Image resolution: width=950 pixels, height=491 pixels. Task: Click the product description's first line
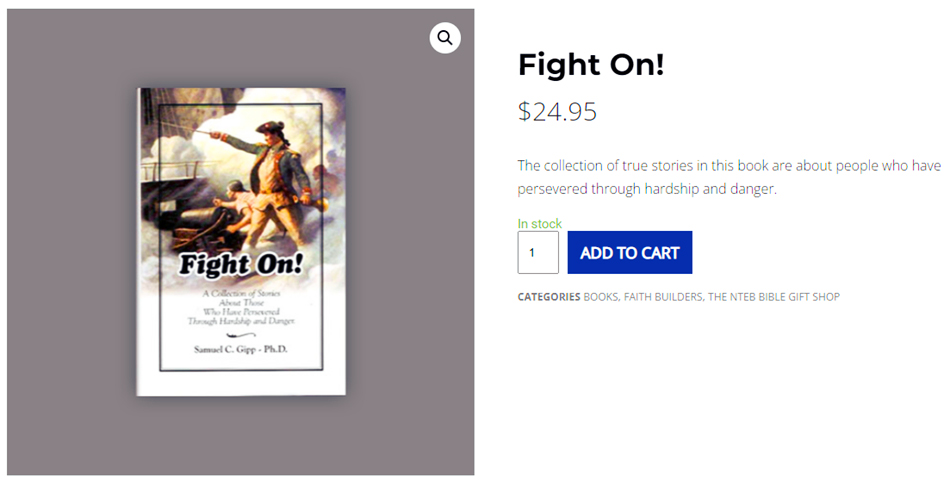point(729,165)
